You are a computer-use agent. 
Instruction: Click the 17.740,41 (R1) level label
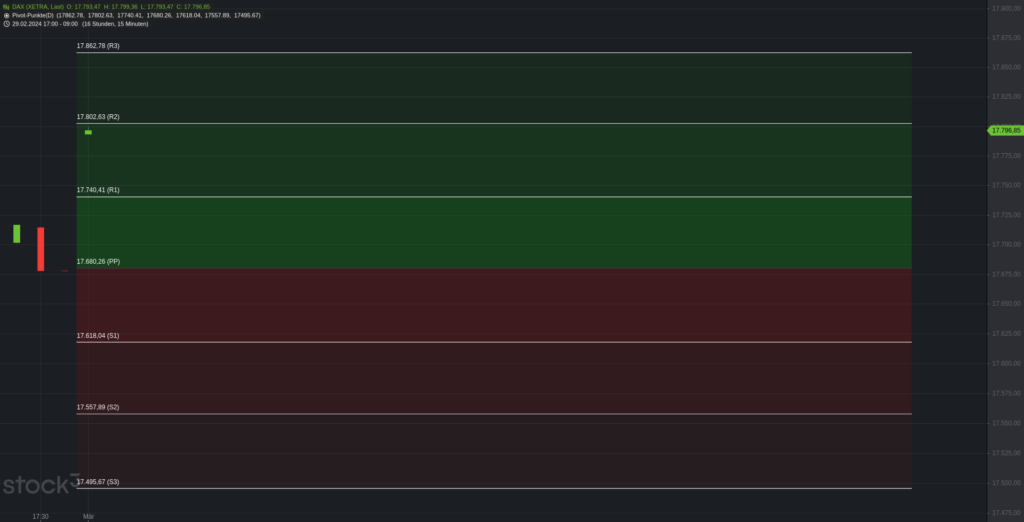point(98,189)
